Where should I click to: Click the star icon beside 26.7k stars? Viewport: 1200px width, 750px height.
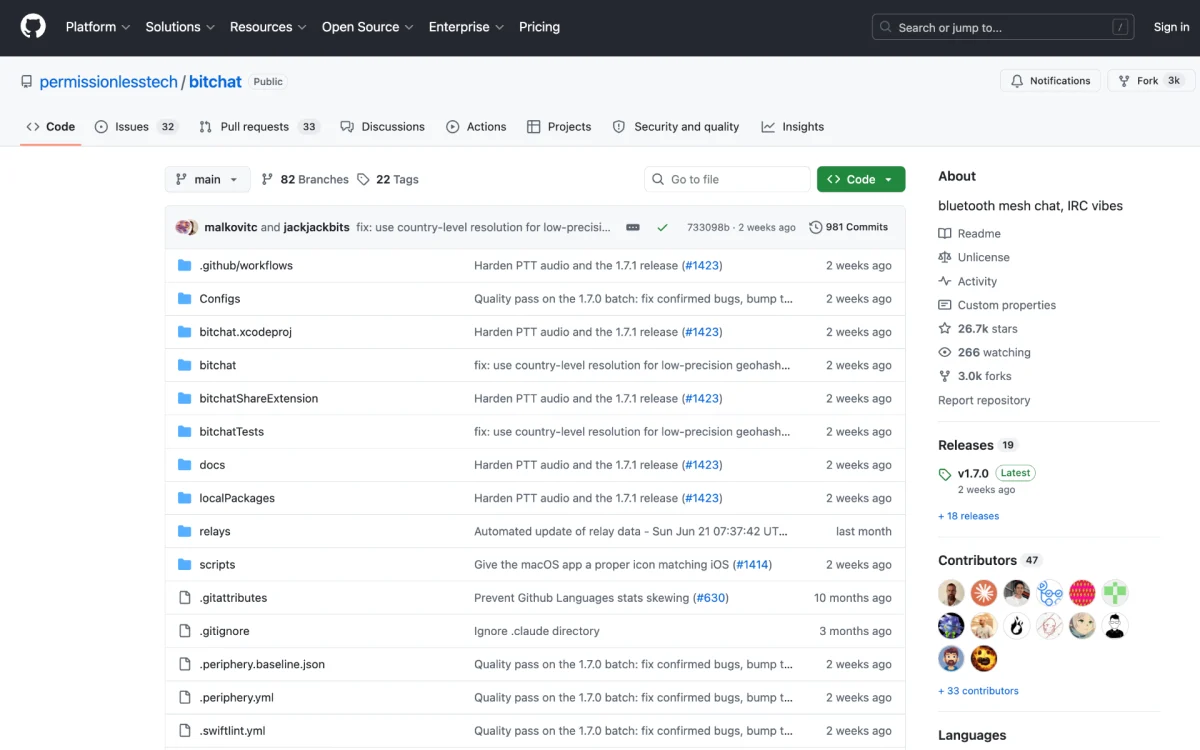tap(945, 328)
